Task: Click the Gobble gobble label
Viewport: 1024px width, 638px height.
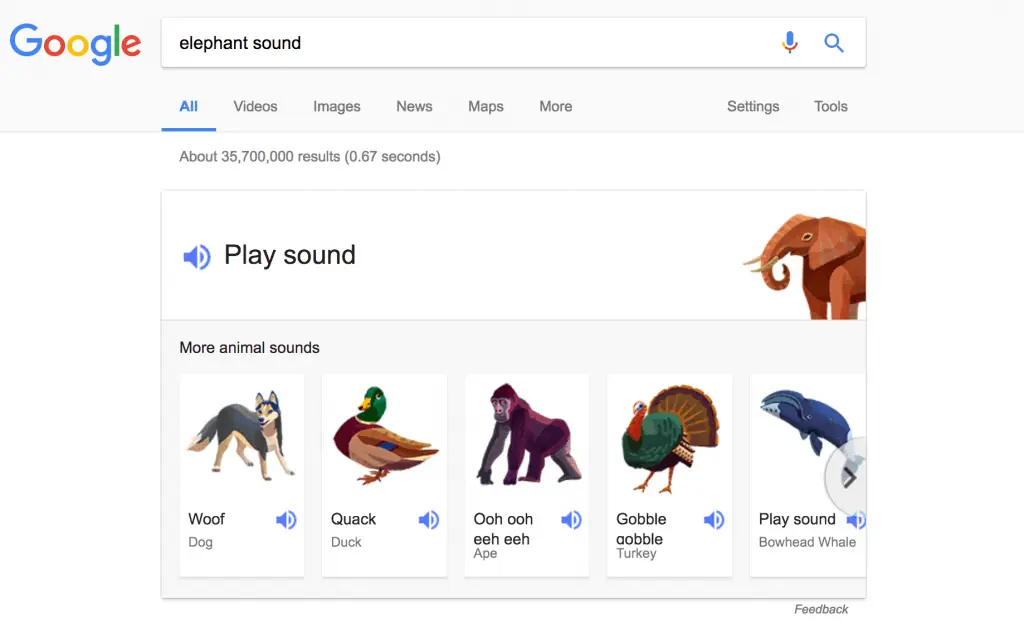Action: click(641, 529)
